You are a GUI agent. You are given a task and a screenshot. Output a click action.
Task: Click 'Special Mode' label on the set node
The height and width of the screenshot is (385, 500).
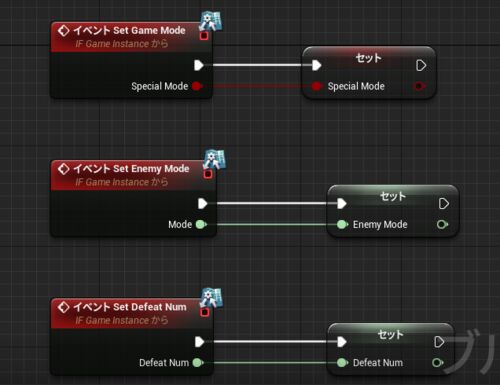[x=356, y=86]
